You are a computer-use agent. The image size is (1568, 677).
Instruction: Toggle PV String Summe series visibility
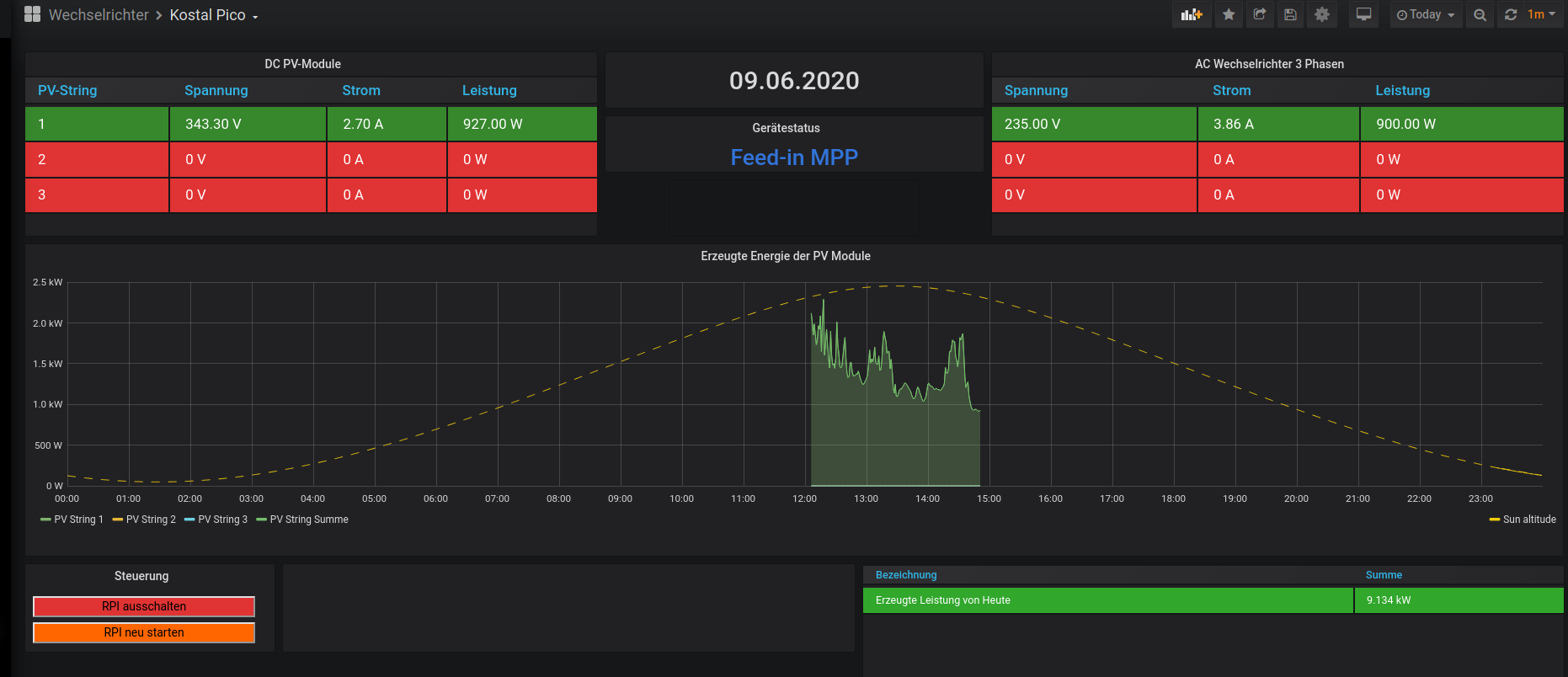pyautogui.click(x=308, y=520)
